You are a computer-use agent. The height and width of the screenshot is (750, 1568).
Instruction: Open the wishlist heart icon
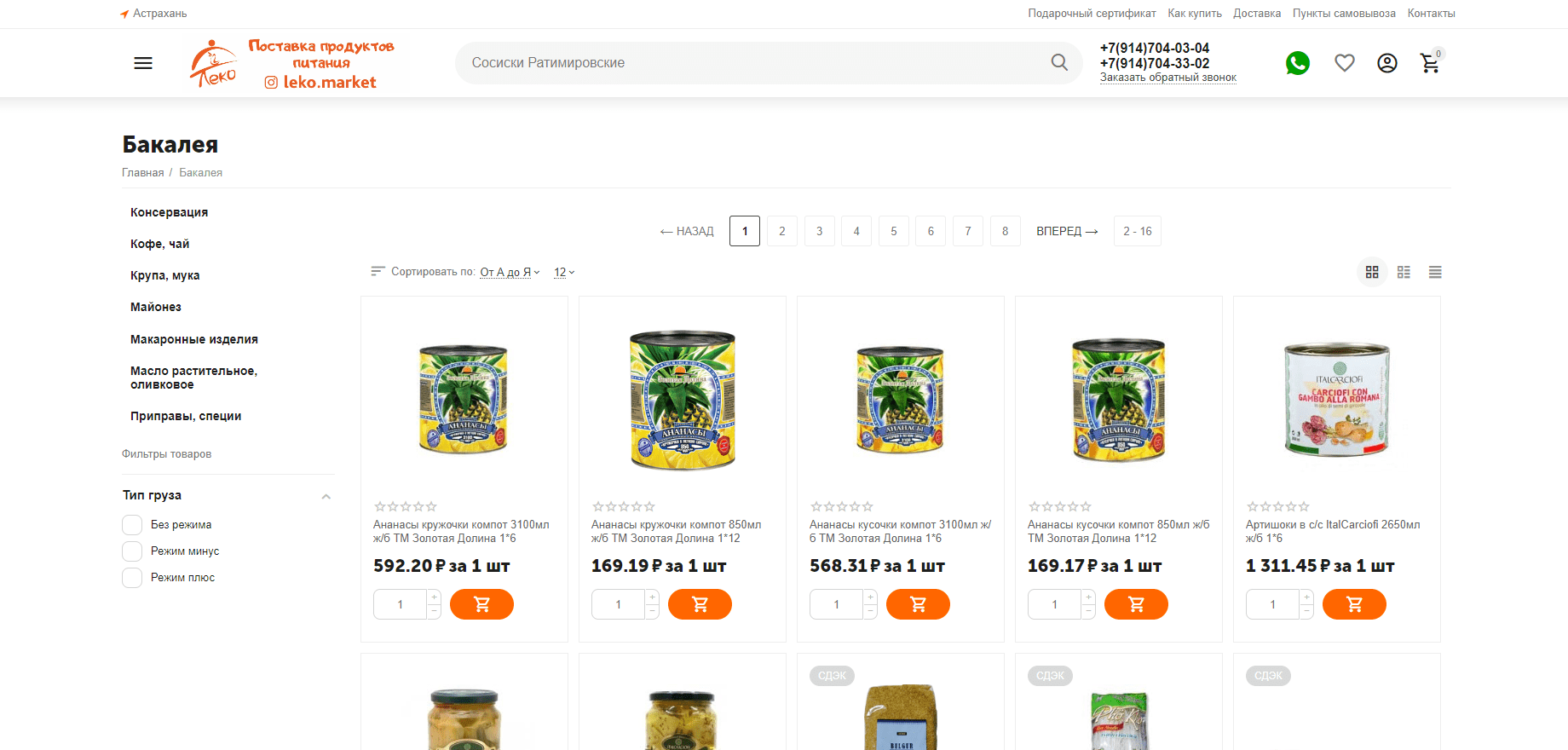coord(1345,63)
